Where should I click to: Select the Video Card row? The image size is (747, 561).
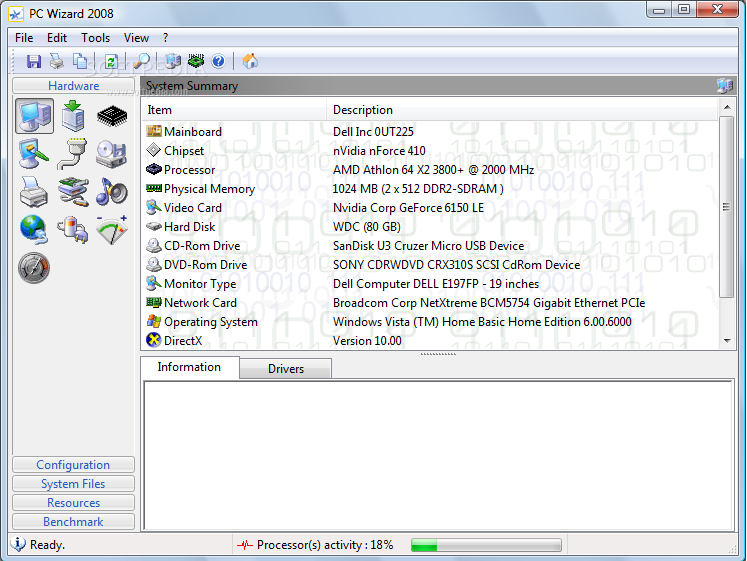point(429,208)
